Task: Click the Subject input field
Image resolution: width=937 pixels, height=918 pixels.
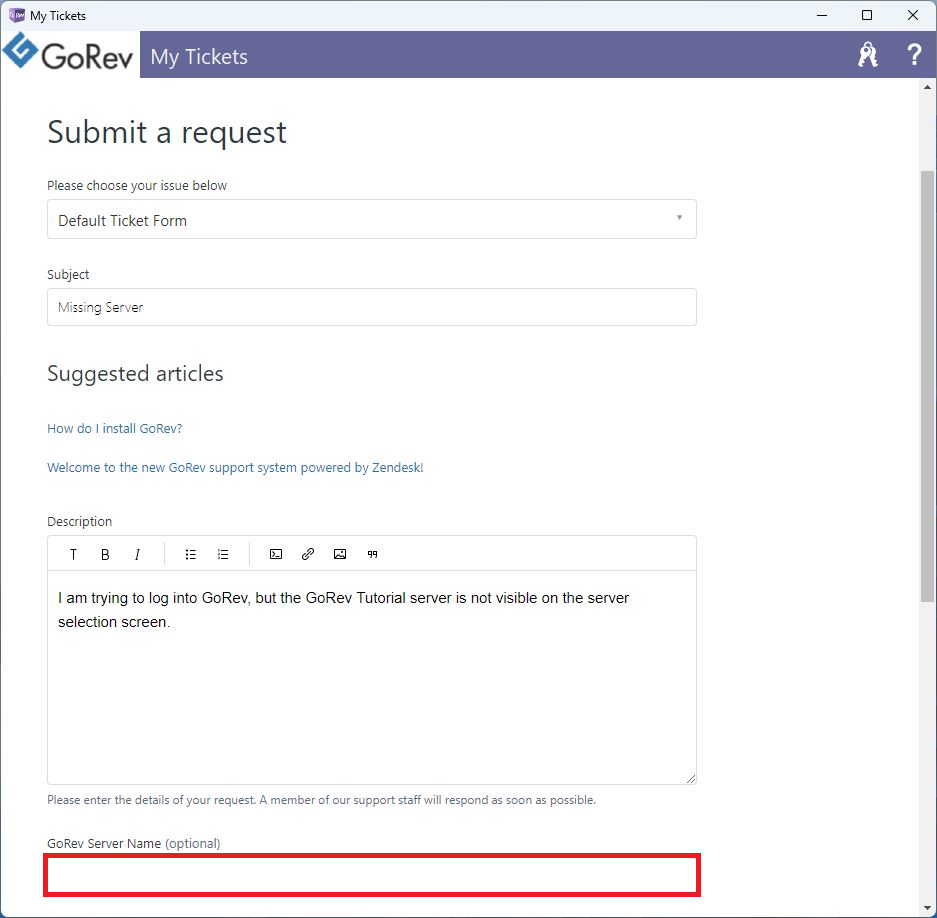Action: click(x=372, y=307)
